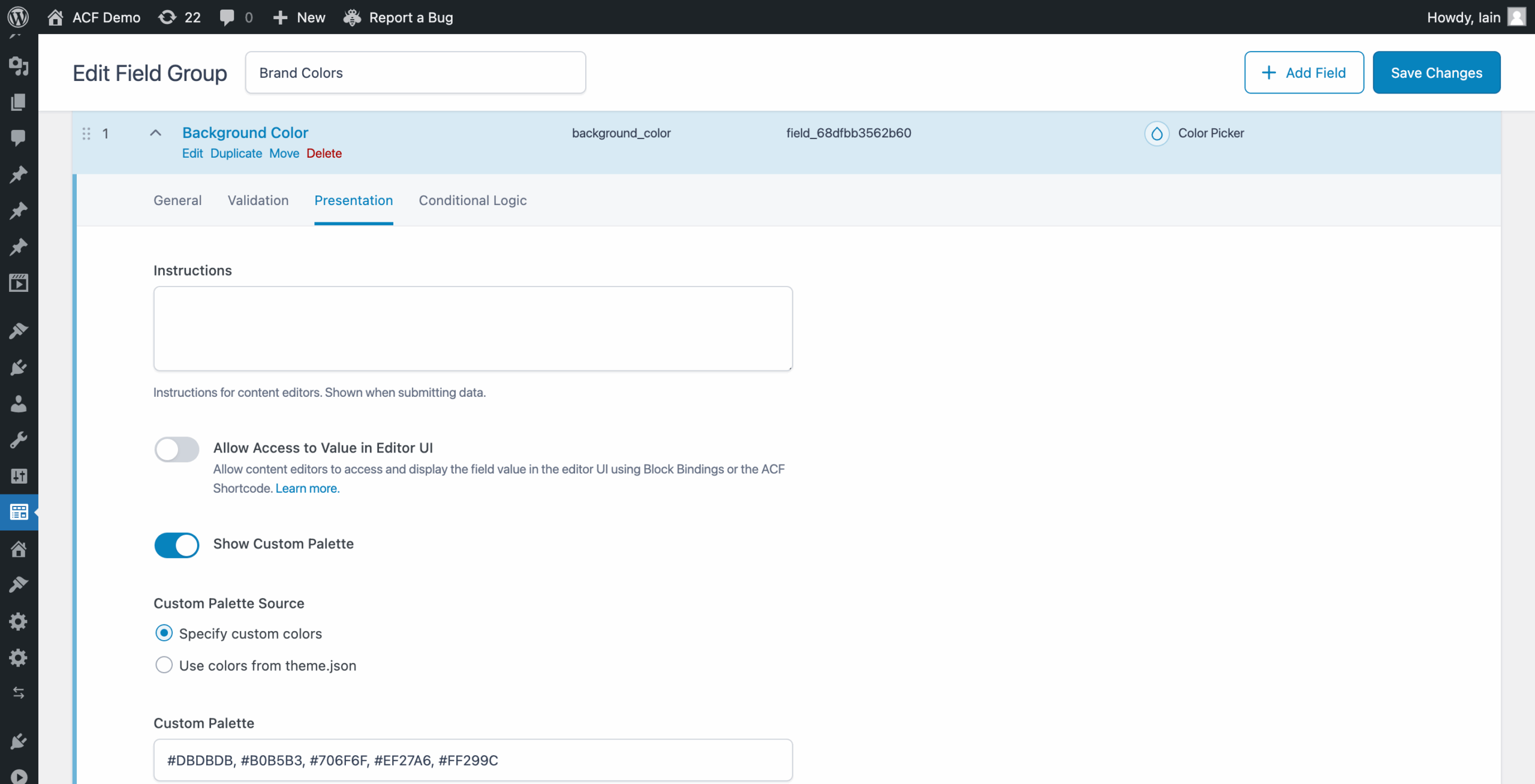The image size is (1535, 784).
Task: Click the Duplicate link under Background Color
Action: [236, 153]
